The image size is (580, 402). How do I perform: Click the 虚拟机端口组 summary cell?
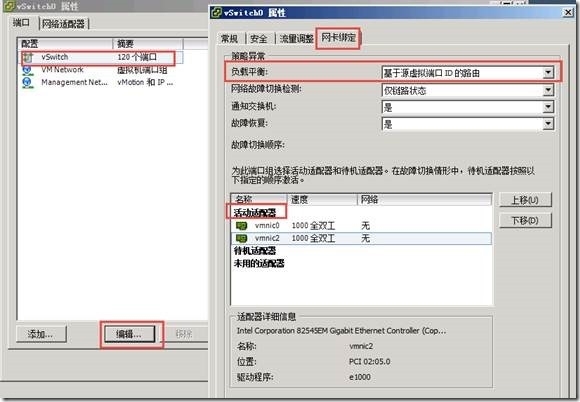pos(142,70)
